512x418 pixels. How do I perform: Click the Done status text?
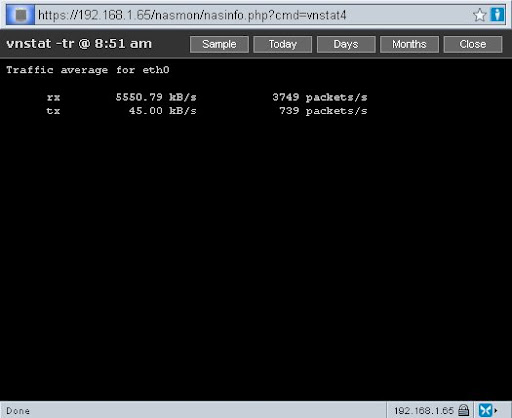[x=18, y=411]
